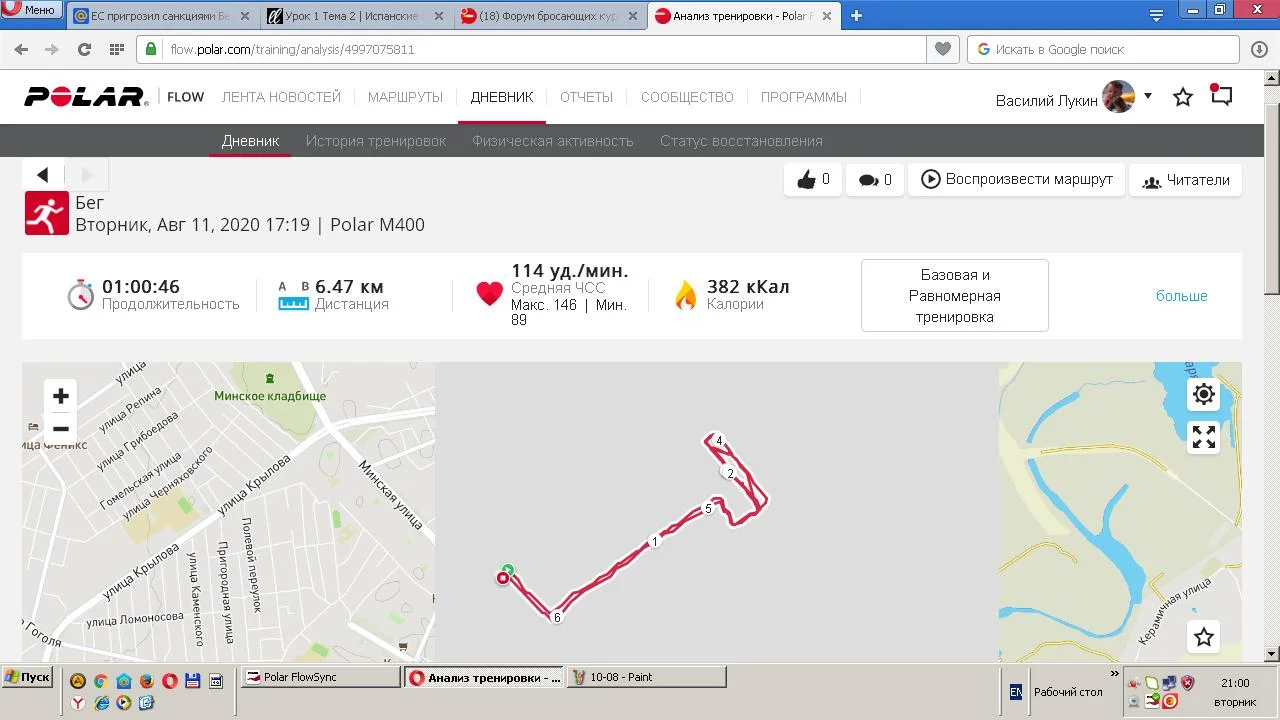Open the Читатели button
The image size is (1280, 720).
coord(1185,180)
